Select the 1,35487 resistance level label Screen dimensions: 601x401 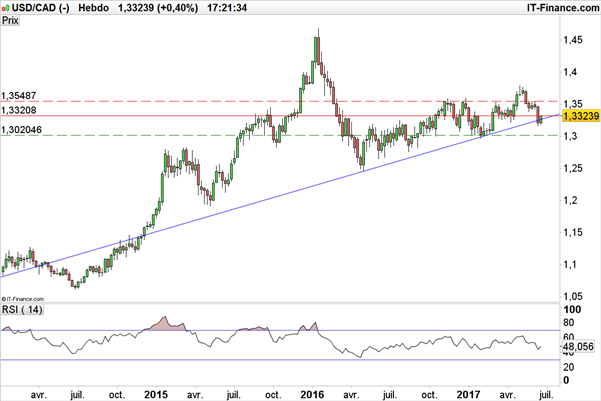tap(19, 96)
